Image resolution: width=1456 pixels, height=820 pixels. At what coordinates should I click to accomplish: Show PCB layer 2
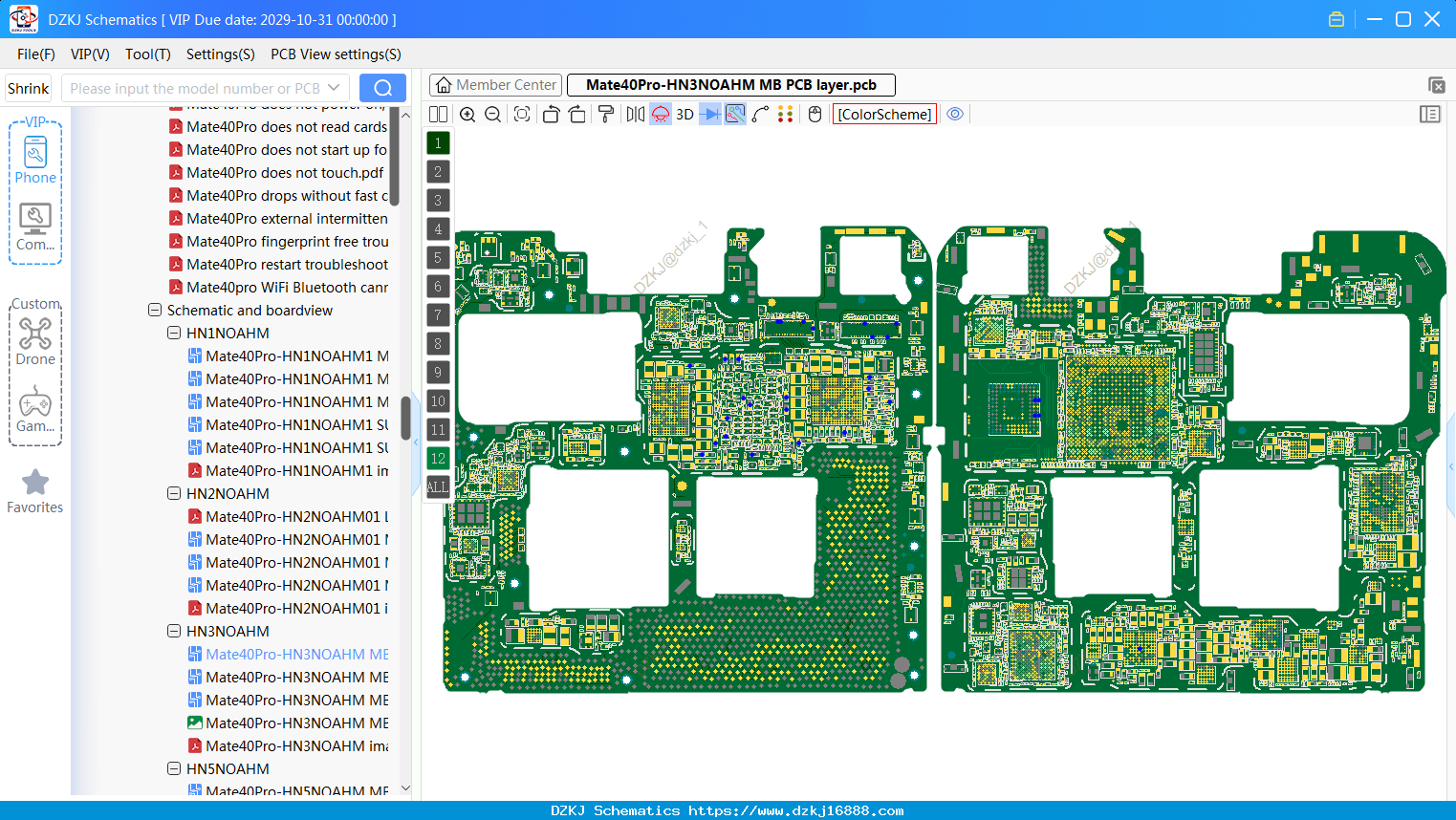coord(438,172)
